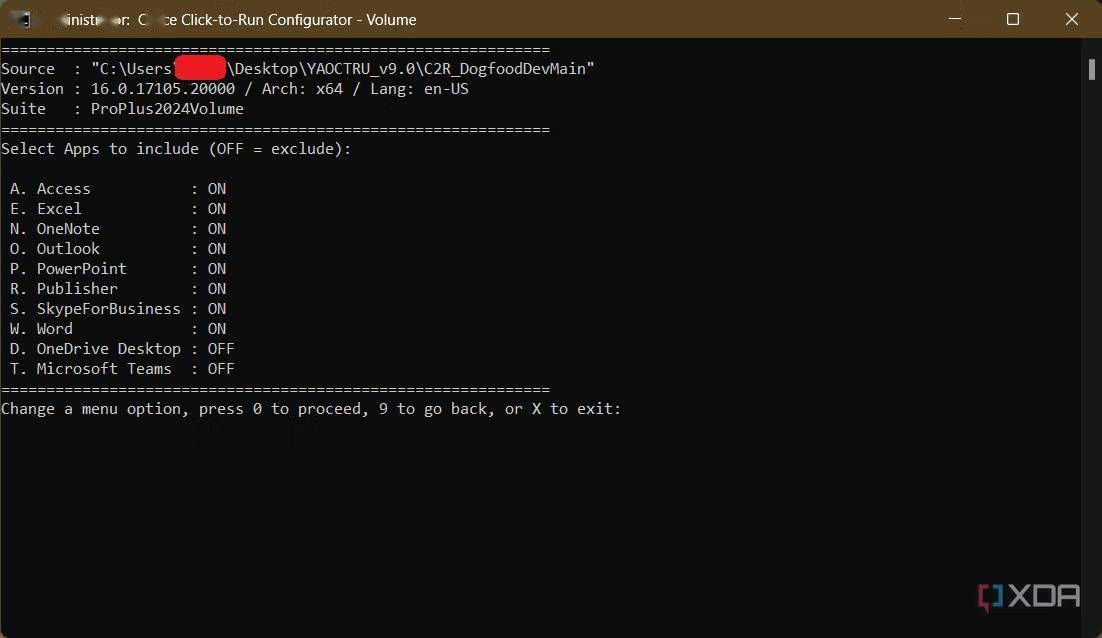Click the OFF status beside Microsoft Teams
Image resolution: width=1102 pixels, height=638 pixels.
coord(220,369)
